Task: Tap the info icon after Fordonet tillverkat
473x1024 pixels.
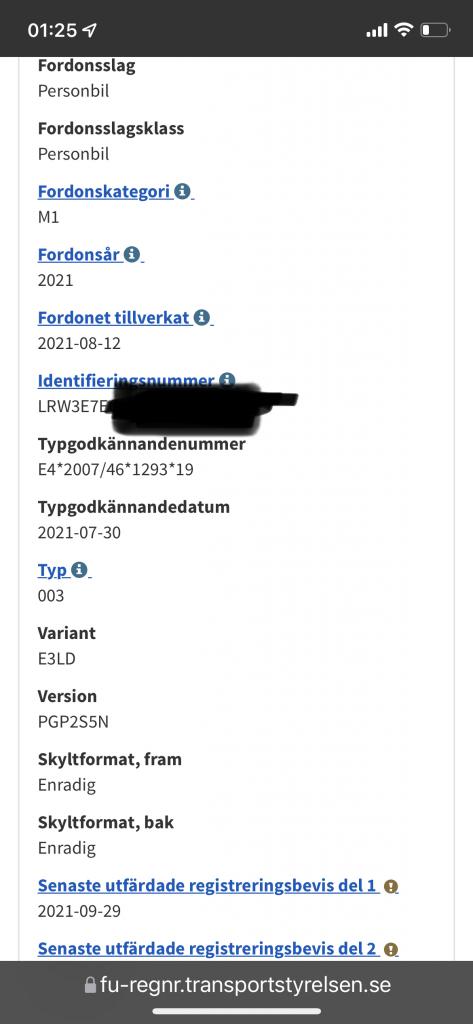Action: pos(202,318)
